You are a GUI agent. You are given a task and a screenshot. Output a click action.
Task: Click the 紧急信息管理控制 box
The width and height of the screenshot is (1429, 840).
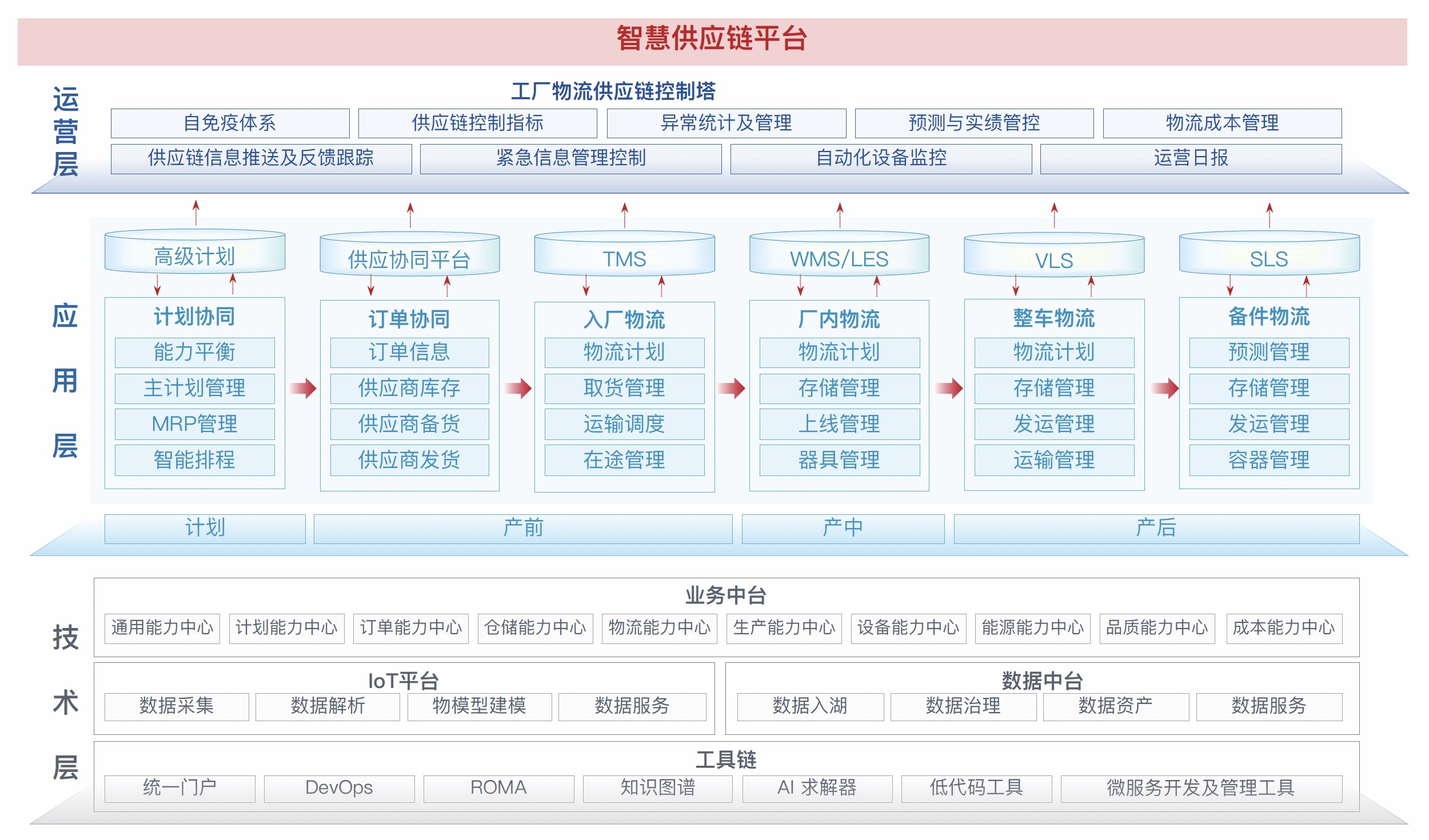570,158
